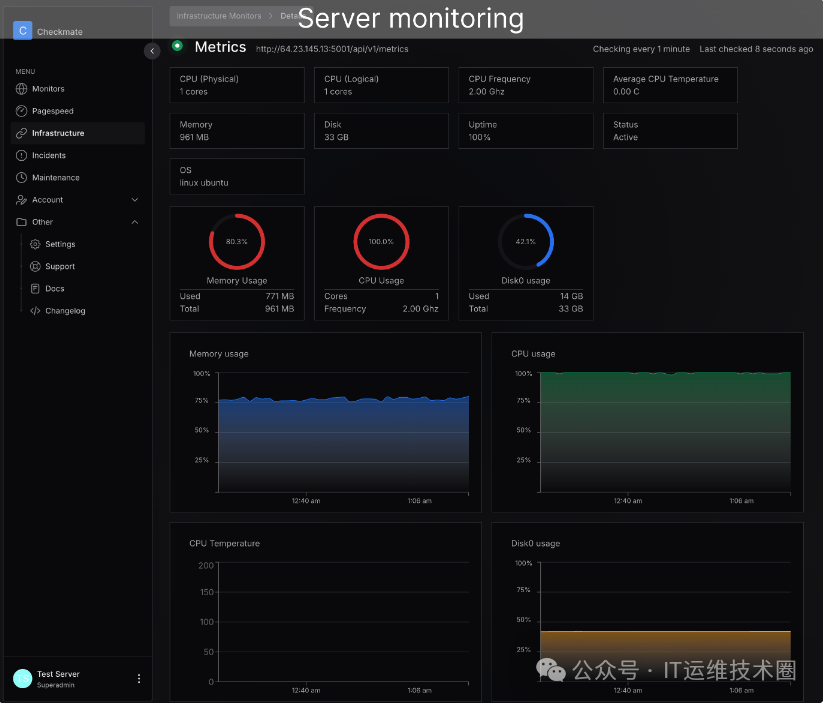The width and height of the screenshot is (823, 703).
Task: Click the Maintenance clock icon
Action: click(22, 177)
